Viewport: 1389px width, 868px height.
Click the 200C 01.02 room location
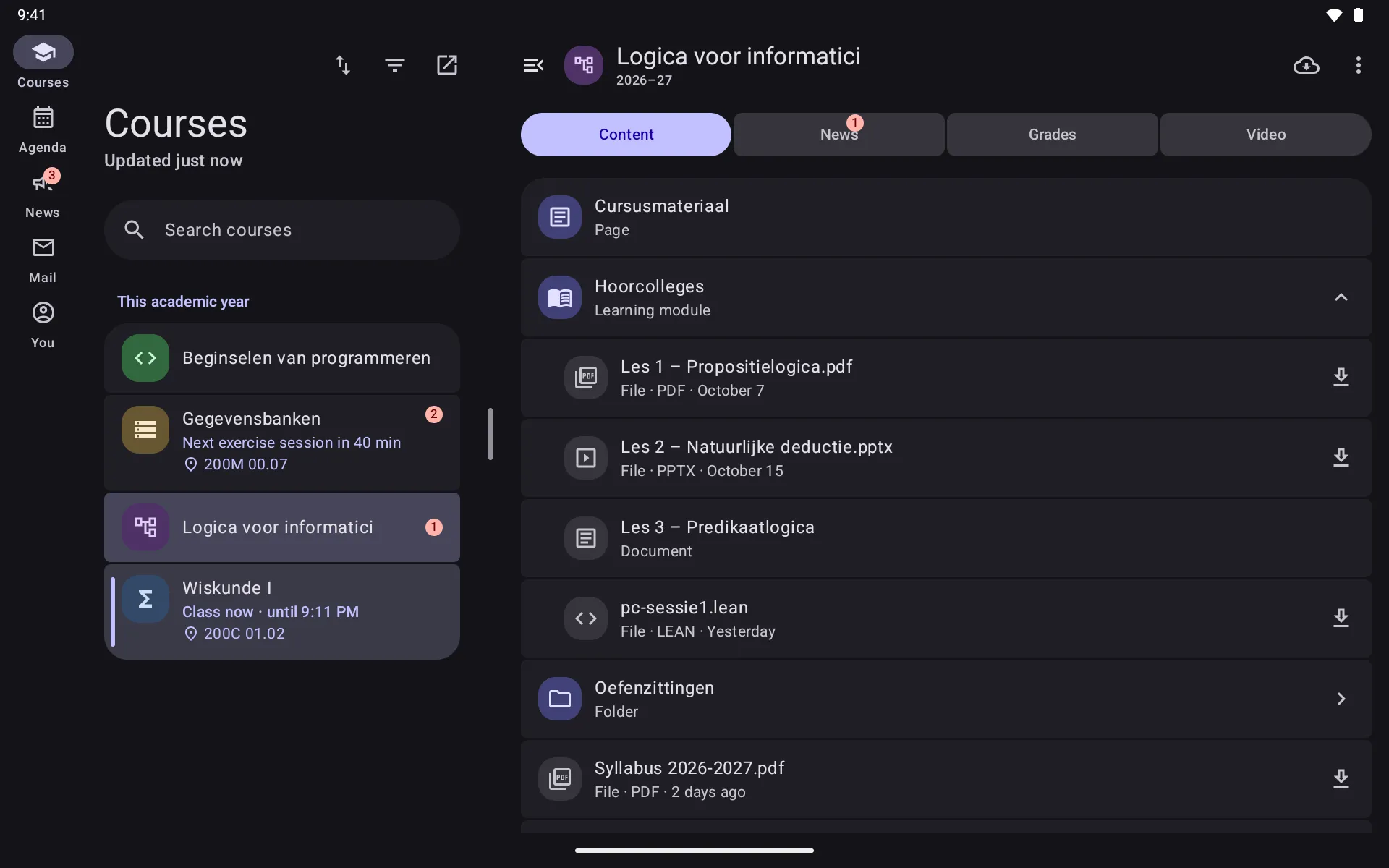(234, 634)
